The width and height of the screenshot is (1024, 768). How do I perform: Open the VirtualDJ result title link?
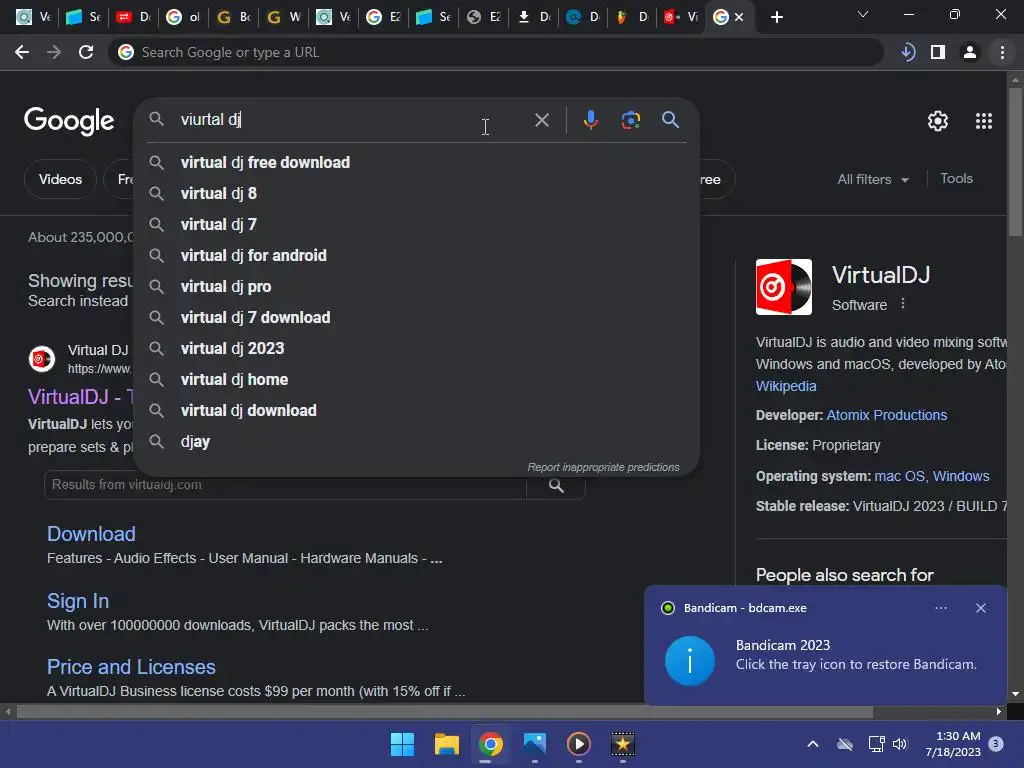tap(81, 397)
